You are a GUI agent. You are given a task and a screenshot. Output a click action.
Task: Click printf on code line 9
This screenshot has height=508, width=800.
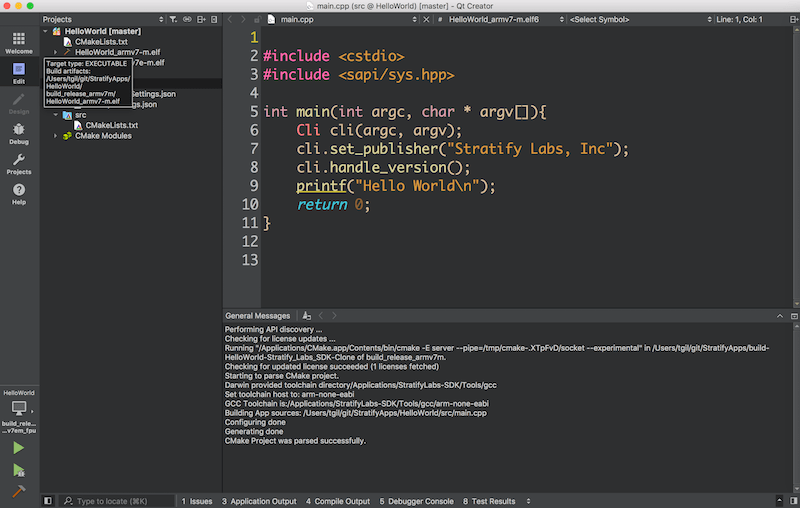click(x=321, y=186)
